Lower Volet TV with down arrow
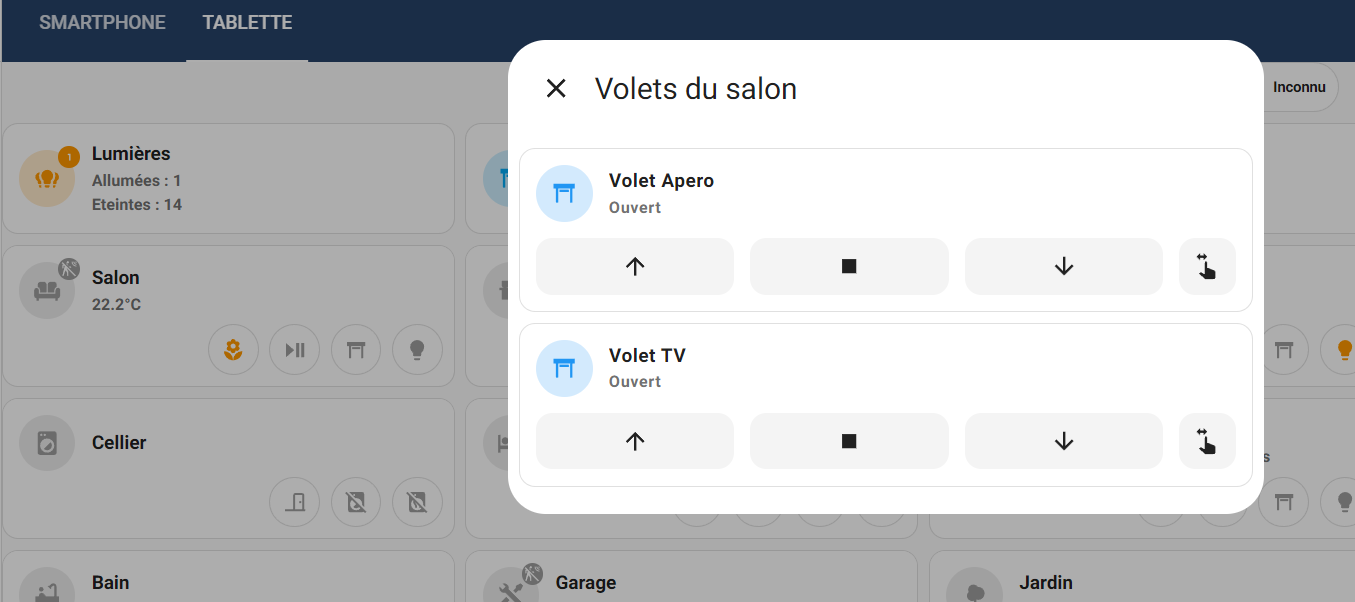The width and height of the screenshot is (1355, 602). point(1063,441)
